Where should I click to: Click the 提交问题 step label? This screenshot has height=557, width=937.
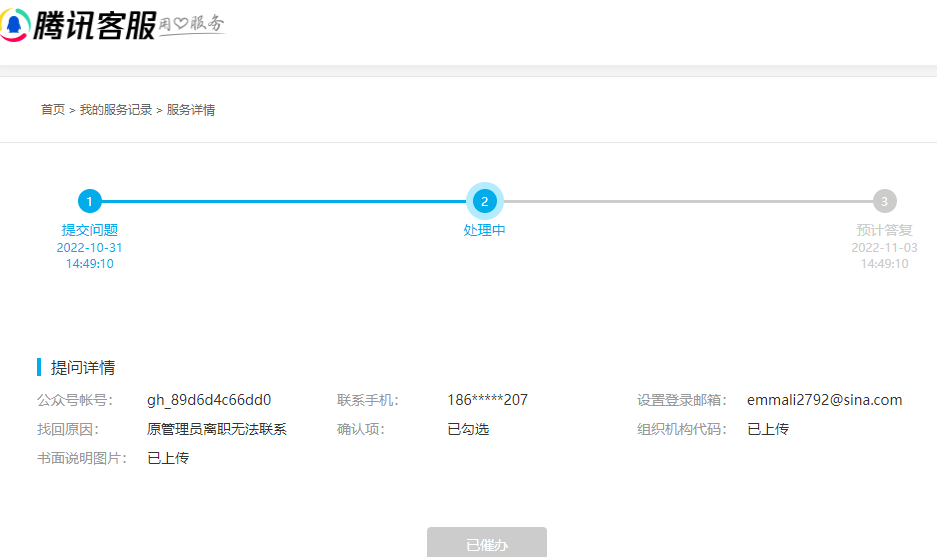(x=90, y=230)
